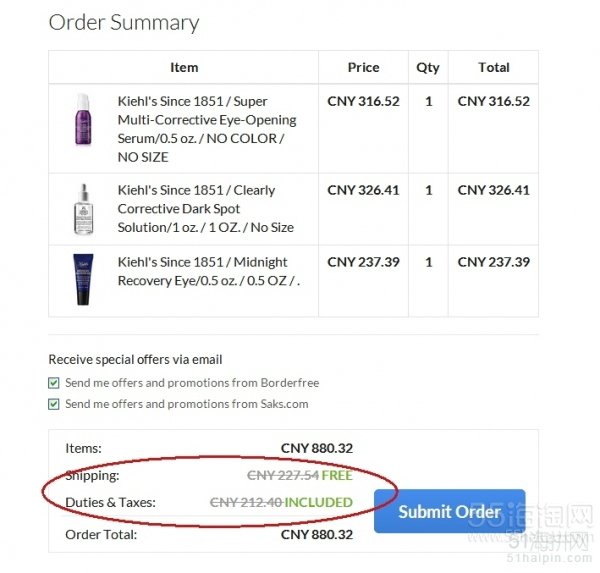The width and height of the screenshot is (600, 573).
Task: Click the Price column header
Action: point(363,67)
